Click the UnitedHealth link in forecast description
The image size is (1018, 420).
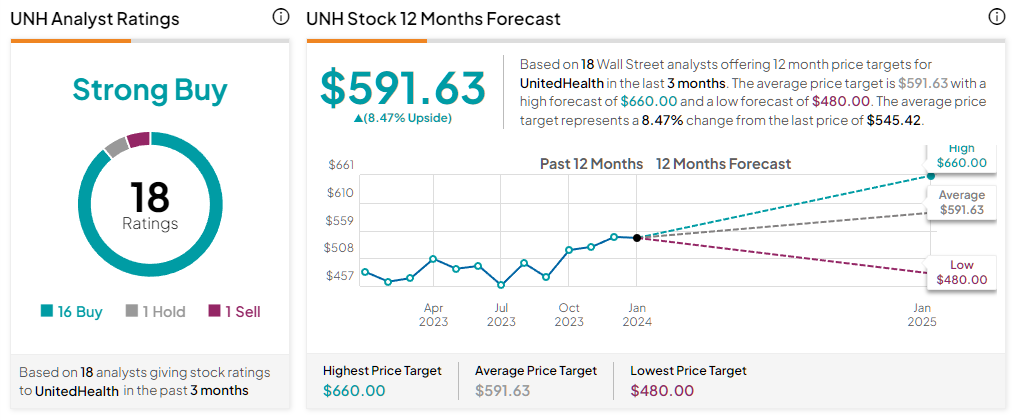pos(559,83)
